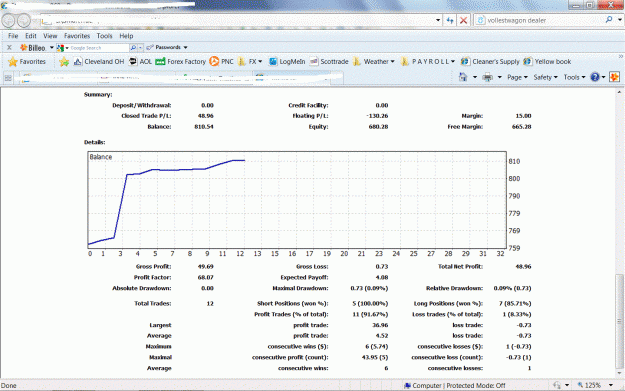Click the 125% zoom level indicator

point(589,385)
